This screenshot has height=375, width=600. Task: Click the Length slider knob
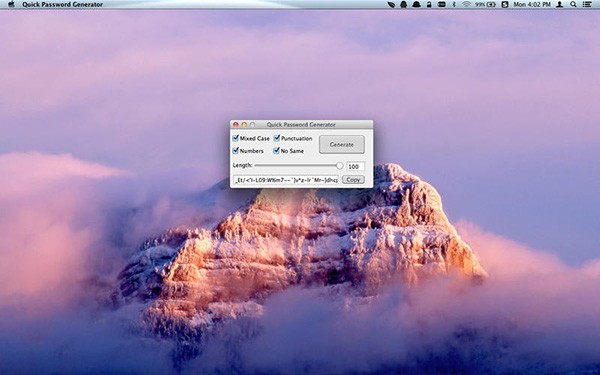tap(339, 165)
